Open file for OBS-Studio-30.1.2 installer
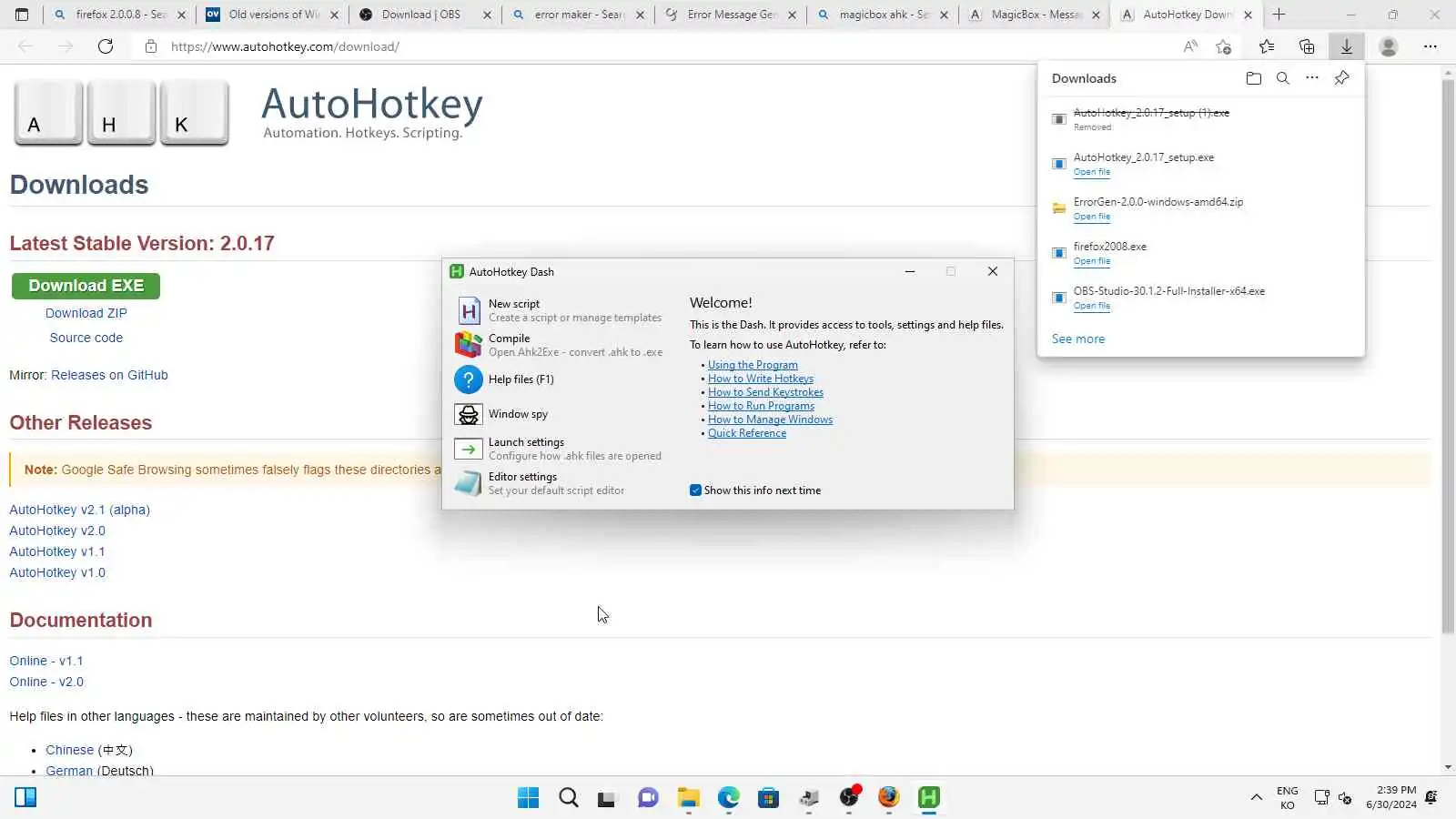Screen dimensions: 1456x819 pyautogui.click(x=1092, y=306)
